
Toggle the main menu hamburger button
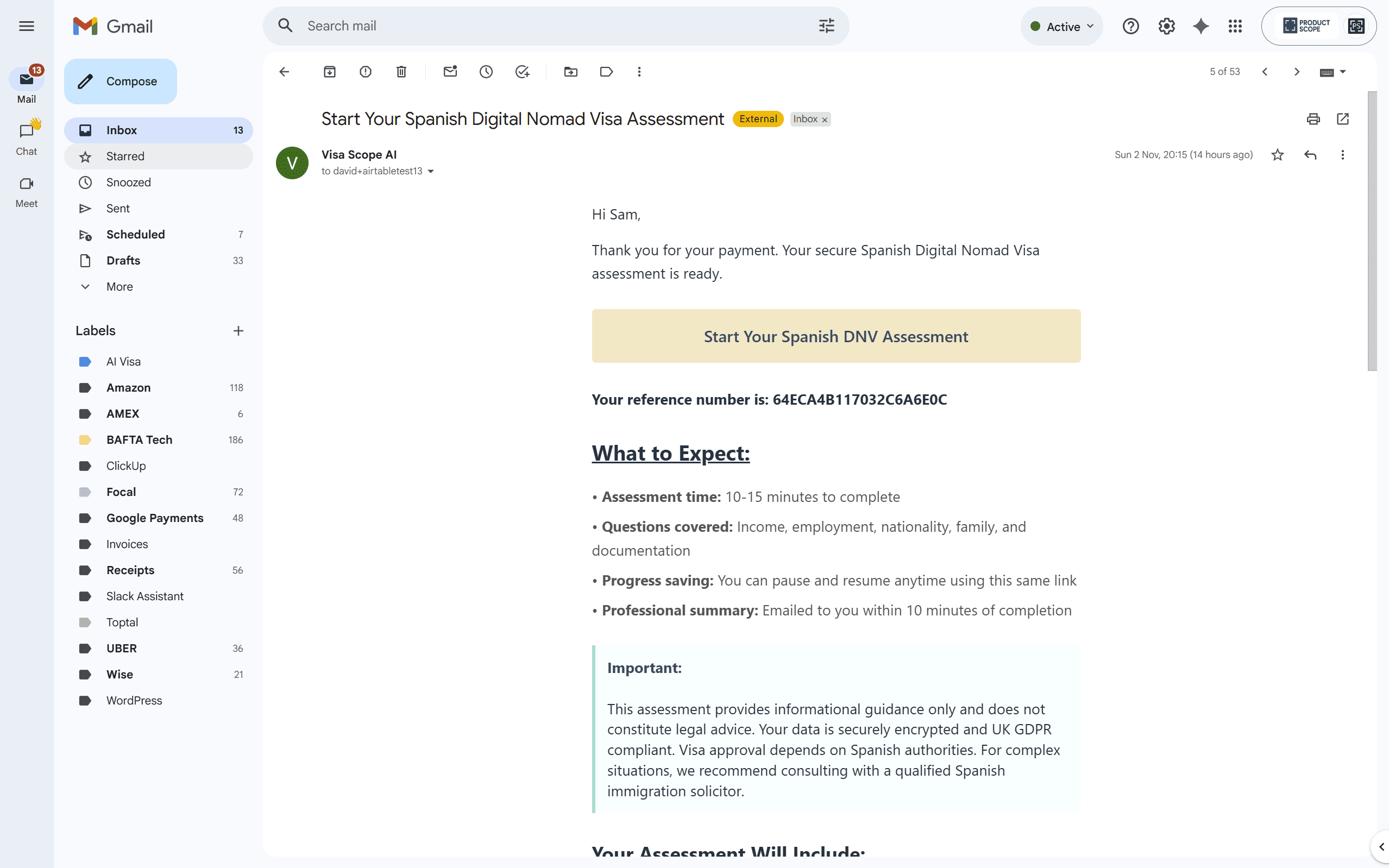[x=27, y=27]
